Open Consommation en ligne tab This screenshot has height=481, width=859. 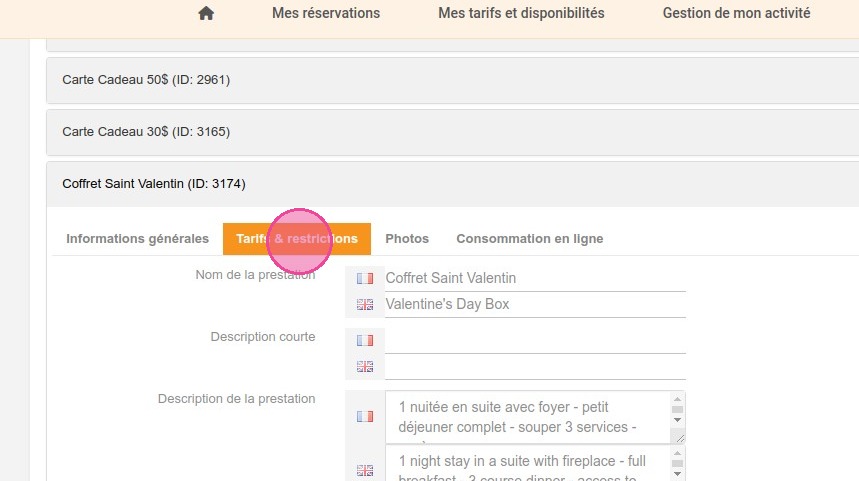[530, 239]
